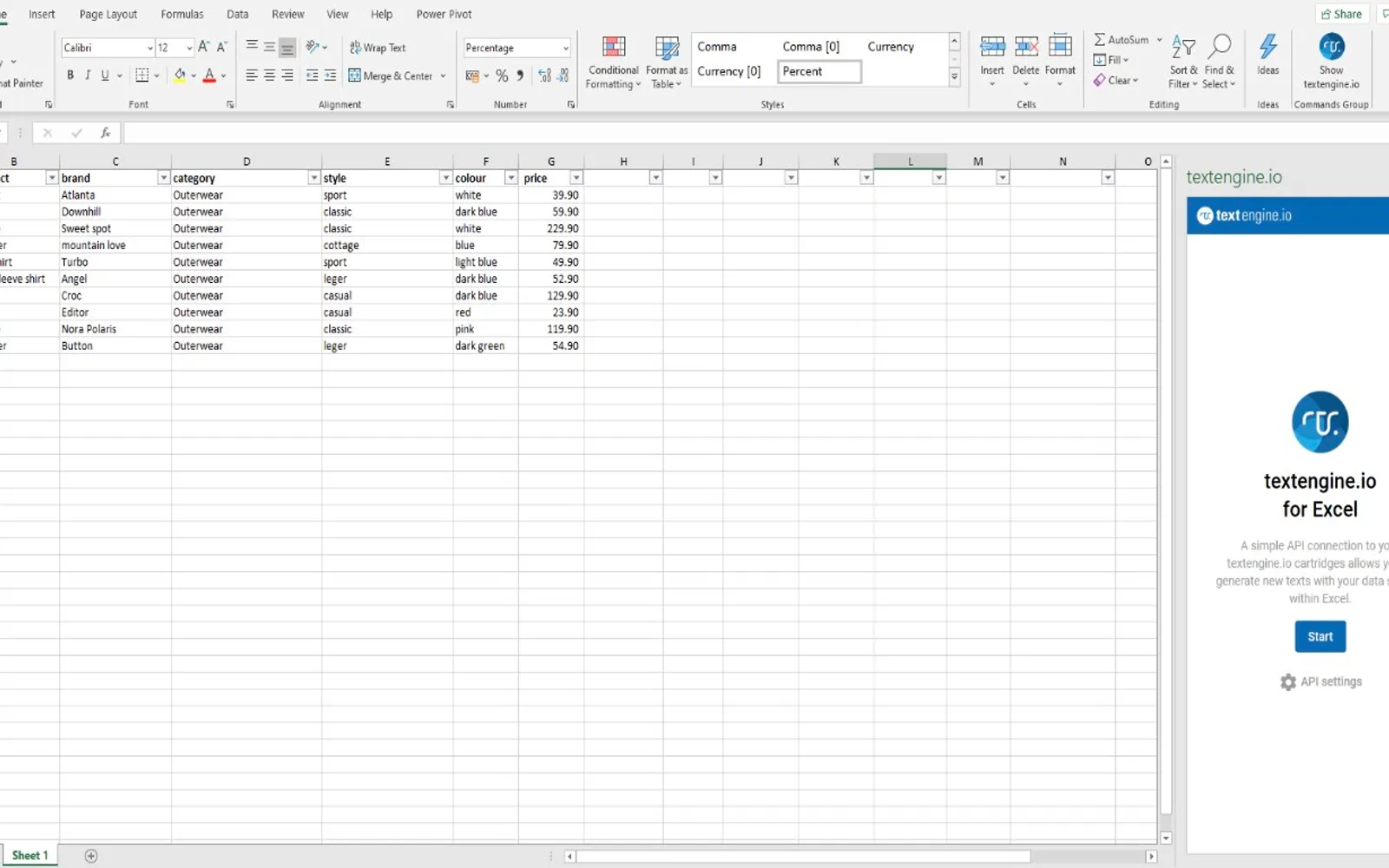The width and height of the screenshot is (1389, 868).
Task: Align text left
Action: tap(252, 76)
